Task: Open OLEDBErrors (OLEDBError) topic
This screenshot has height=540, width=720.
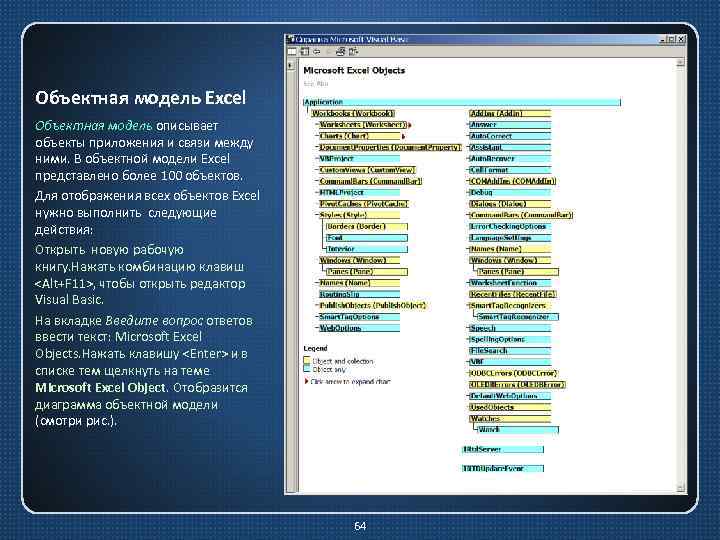Action: (x=517, y=385)
